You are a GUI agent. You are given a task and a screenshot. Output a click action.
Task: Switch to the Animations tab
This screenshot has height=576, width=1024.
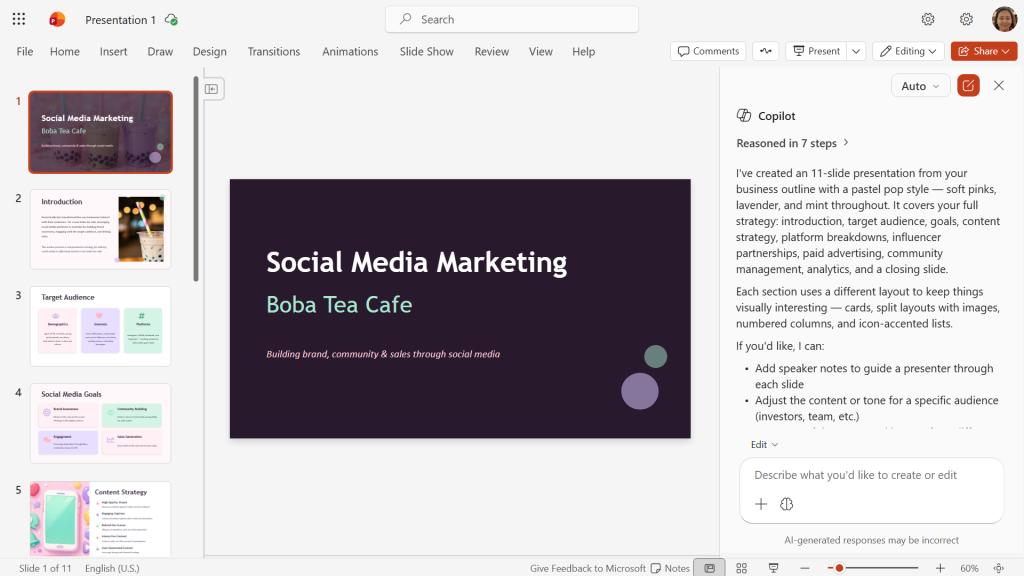click(350, 51)
